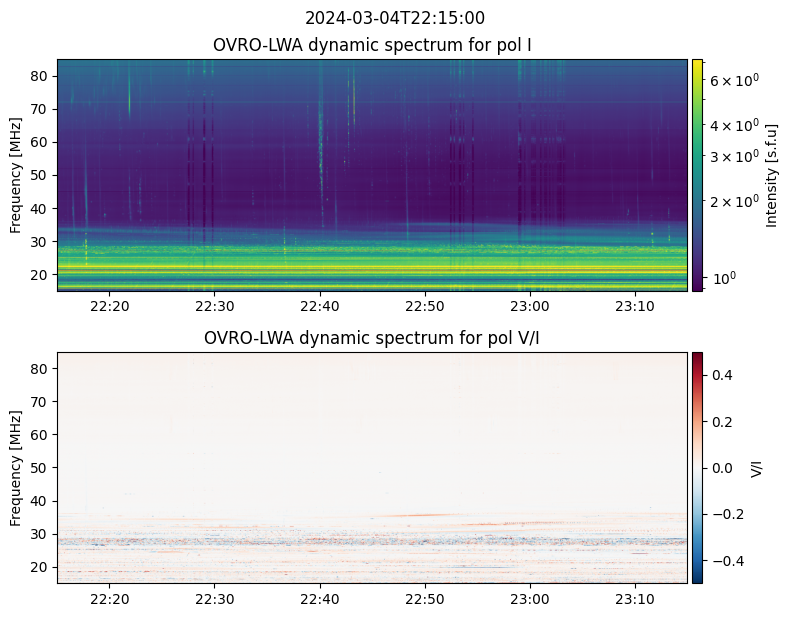Select the pol I dynamic spectrum title
789x617 pixels.
coord(372,45)
